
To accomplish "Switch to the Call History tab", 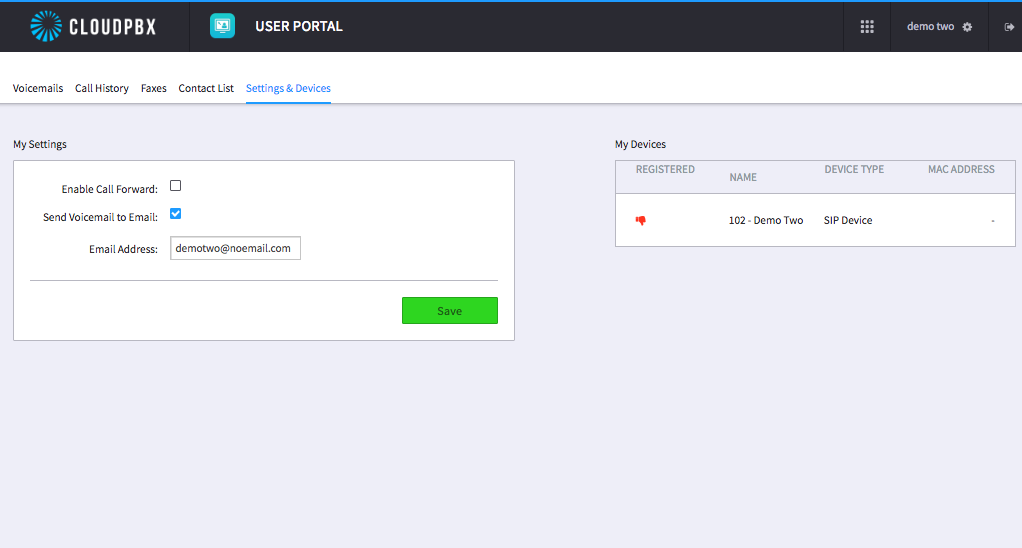I will (x=102, y=88).
